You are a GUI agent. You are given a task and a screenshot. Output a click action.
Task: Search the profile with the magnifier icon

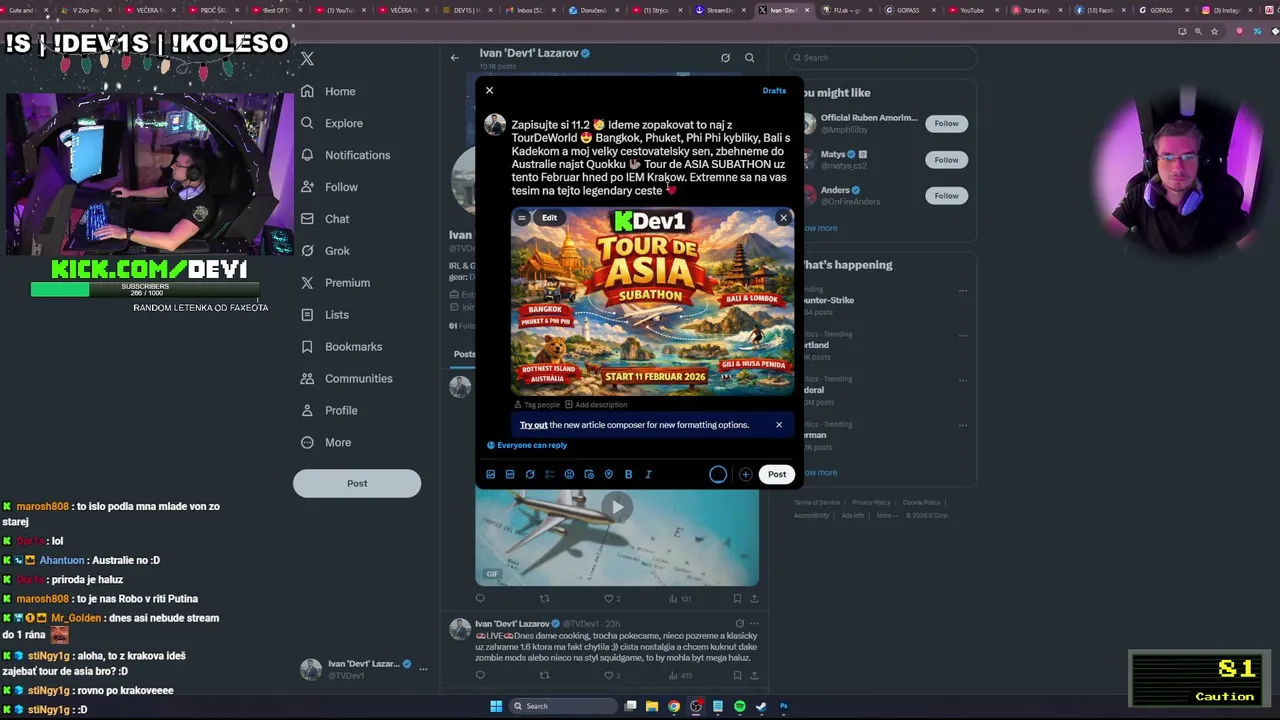point(749,58)
